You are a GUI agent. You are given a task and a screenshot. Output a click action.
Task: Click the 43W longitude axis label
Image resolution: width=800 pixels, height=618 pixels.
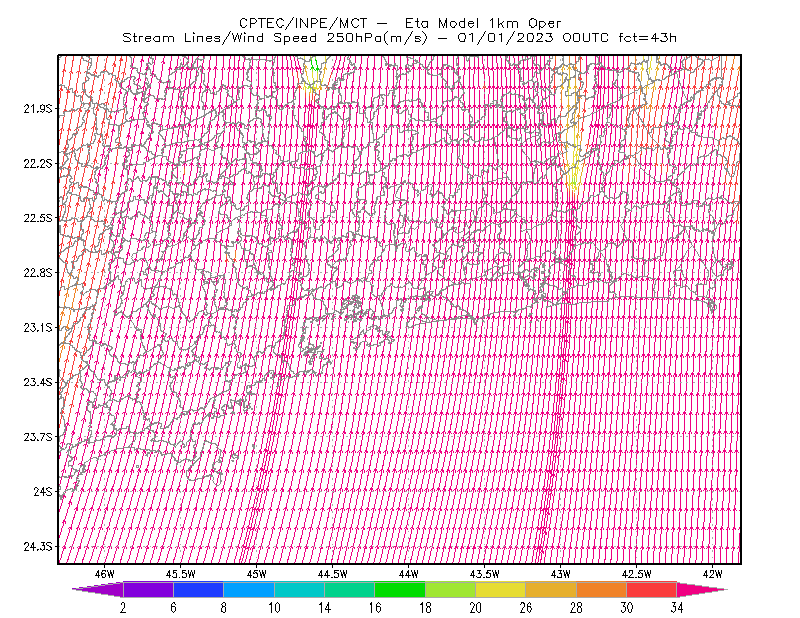(561, 574)
